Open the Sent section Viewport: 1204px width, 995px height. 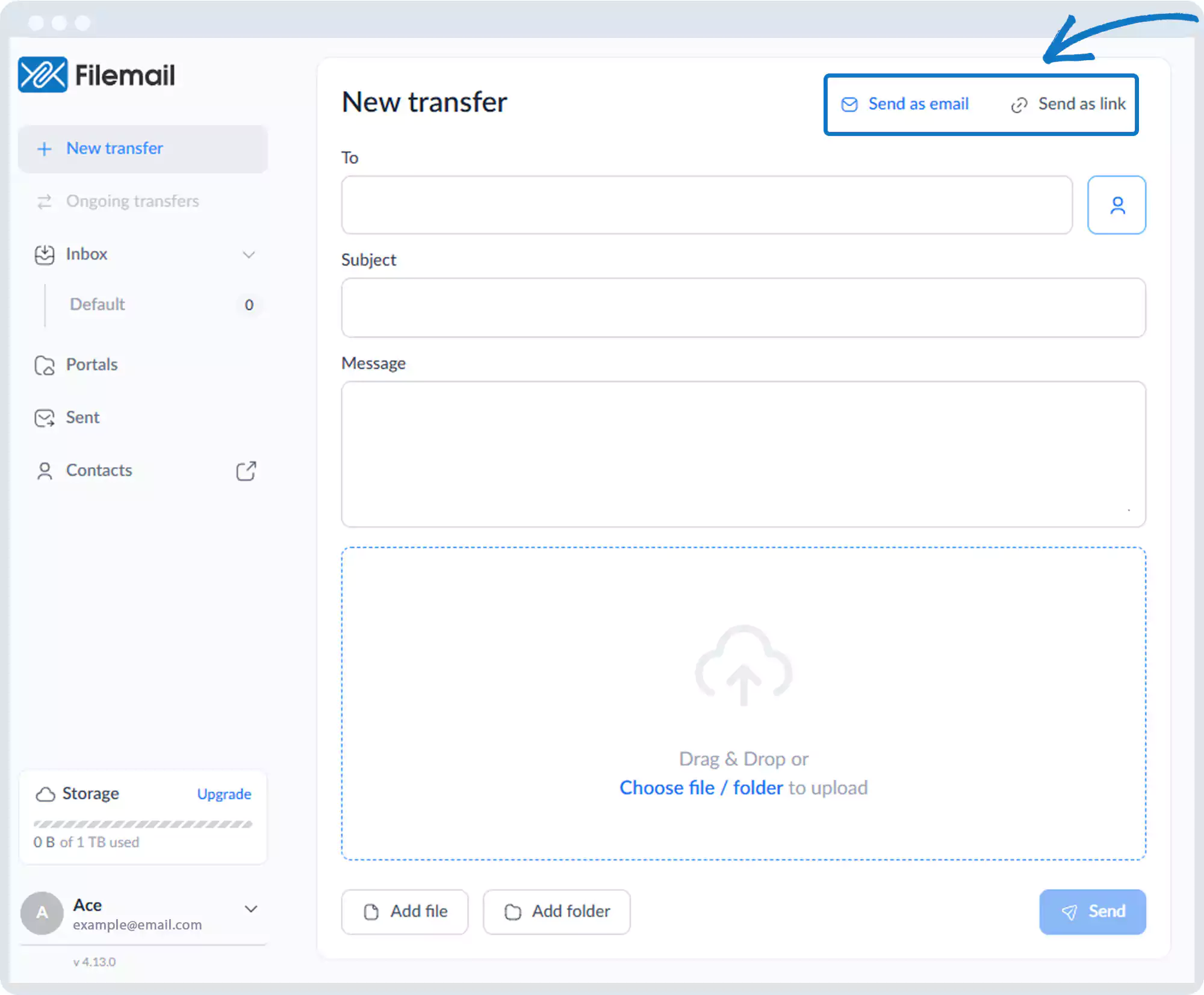coord(82,418)
